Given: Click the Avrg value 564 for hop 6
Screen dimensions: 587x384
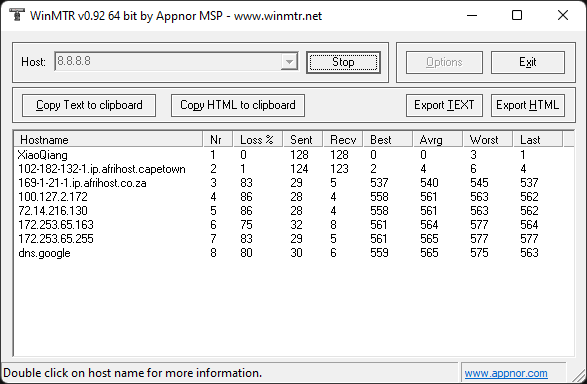Looking at the screenshot, I should [429, 225].
